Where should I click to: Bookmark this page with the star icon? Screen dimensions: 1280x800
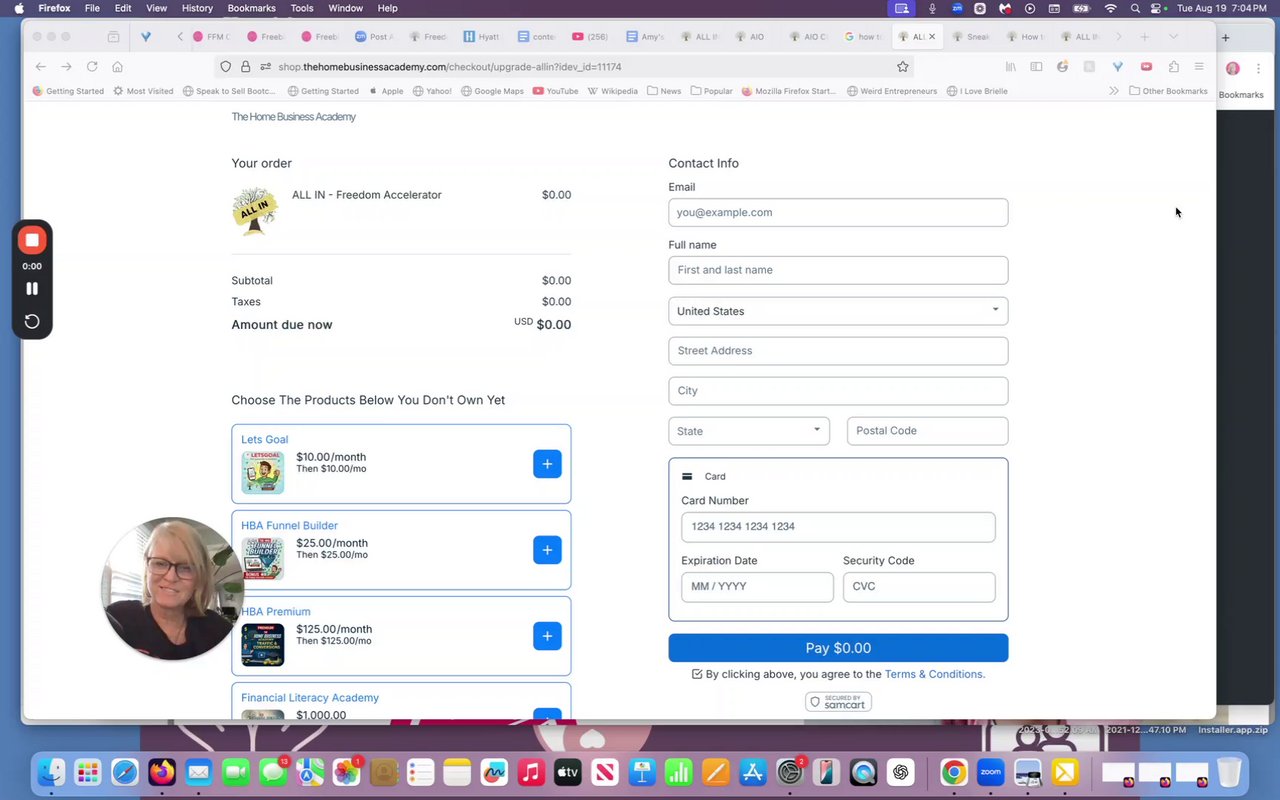tap(903, 67)
